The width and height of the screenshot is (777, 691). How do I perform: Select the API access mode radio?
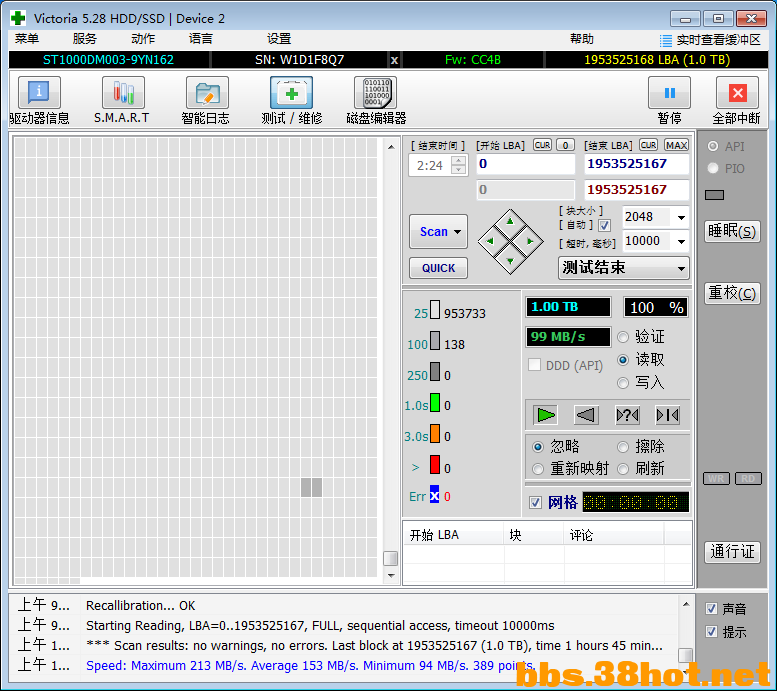713,146
